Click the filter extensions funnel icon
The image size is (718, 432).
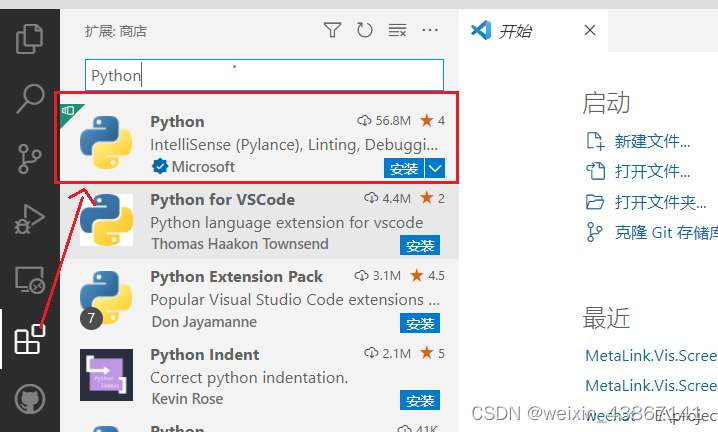click(332, 30)
